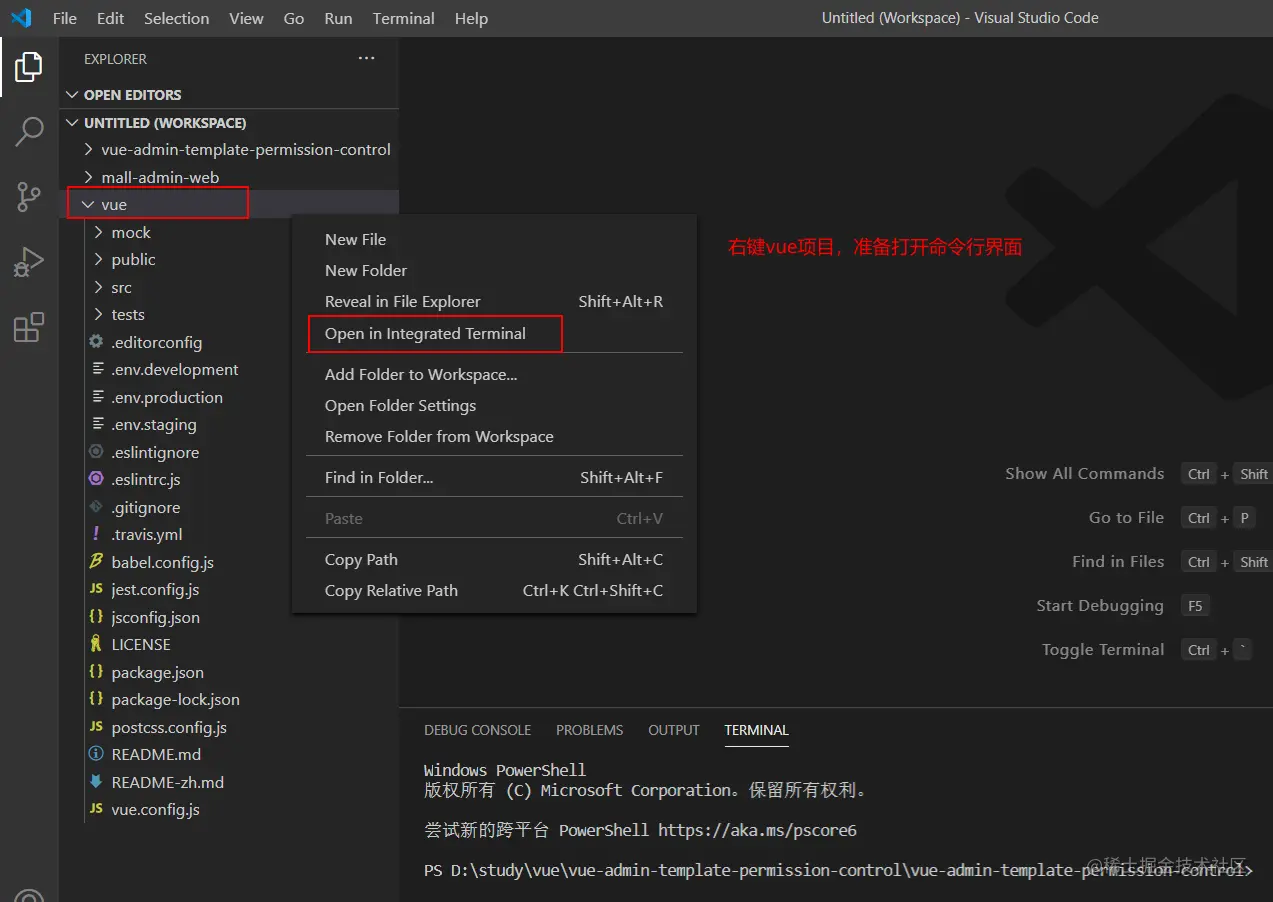This screenshot has width=1273, height=902.
Task: Click the markdown icon beside README-zh.md
Action: click(x=96, y=782)
